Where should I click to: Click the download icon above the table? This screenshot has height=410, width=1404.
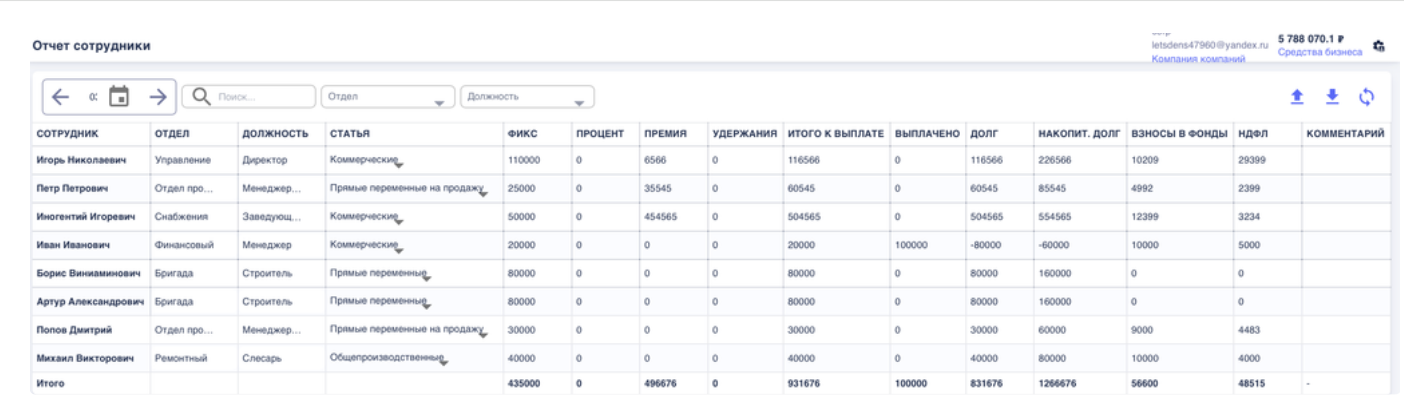1331,97
